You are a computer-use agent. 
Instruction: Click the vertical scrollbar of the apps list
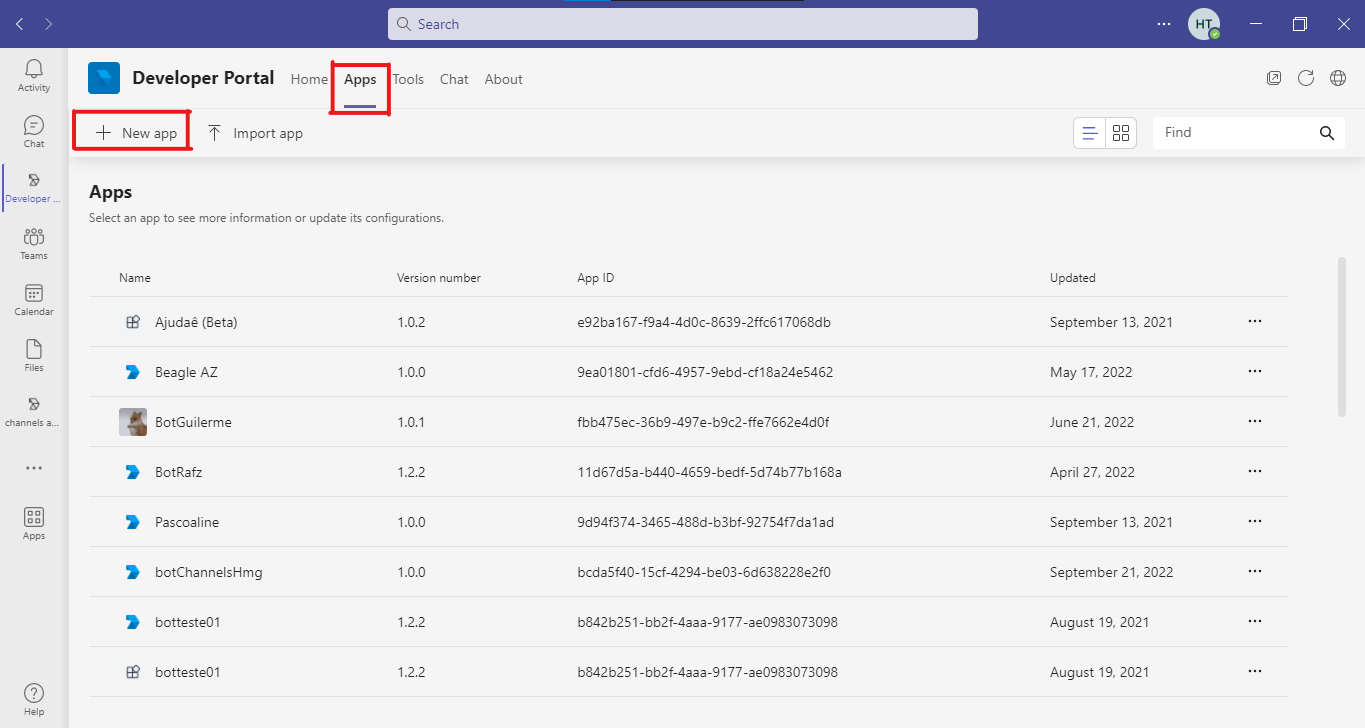(x=1341, y=336)
